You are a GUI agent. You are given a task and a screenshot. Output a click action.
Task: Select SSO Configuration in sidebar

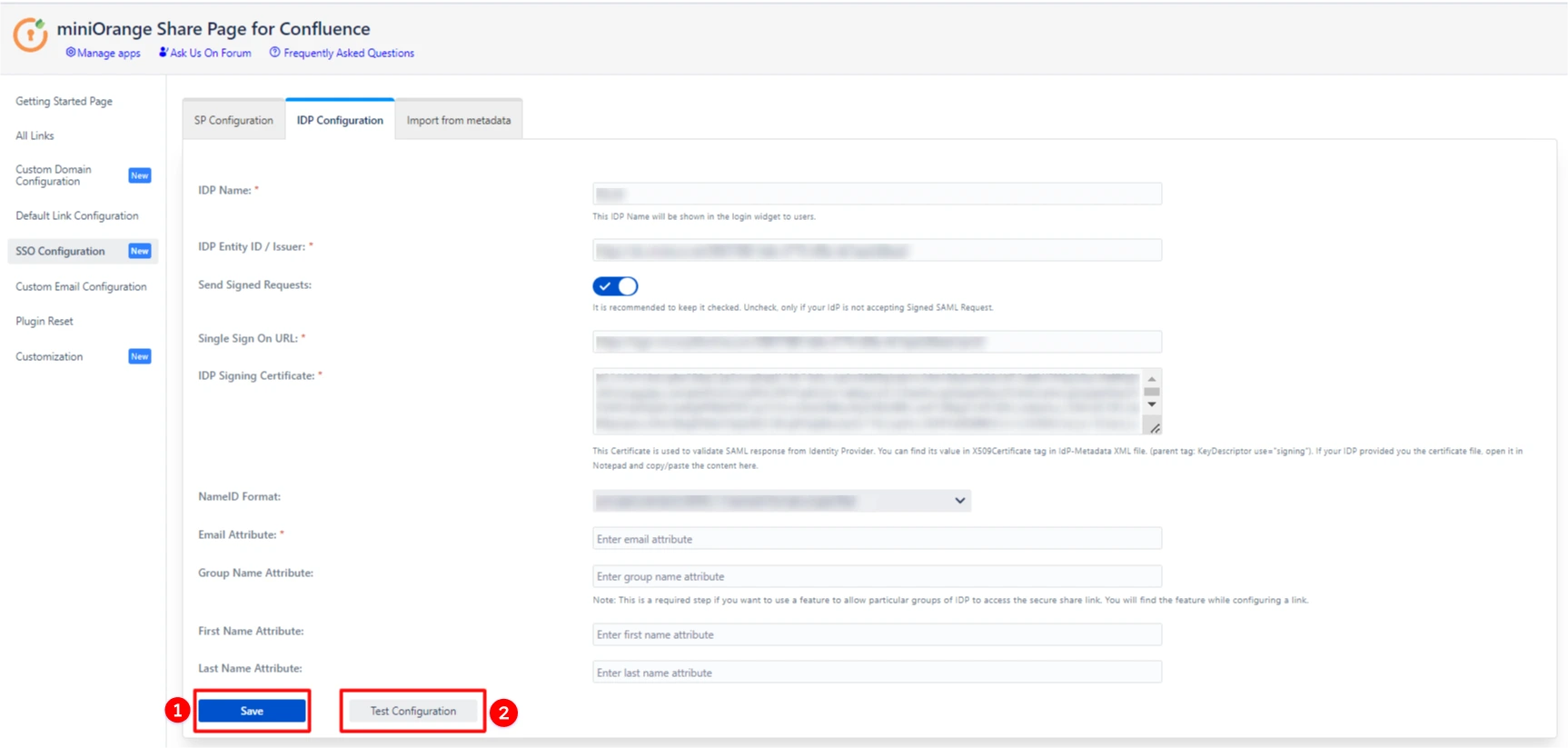click(83, 252)
